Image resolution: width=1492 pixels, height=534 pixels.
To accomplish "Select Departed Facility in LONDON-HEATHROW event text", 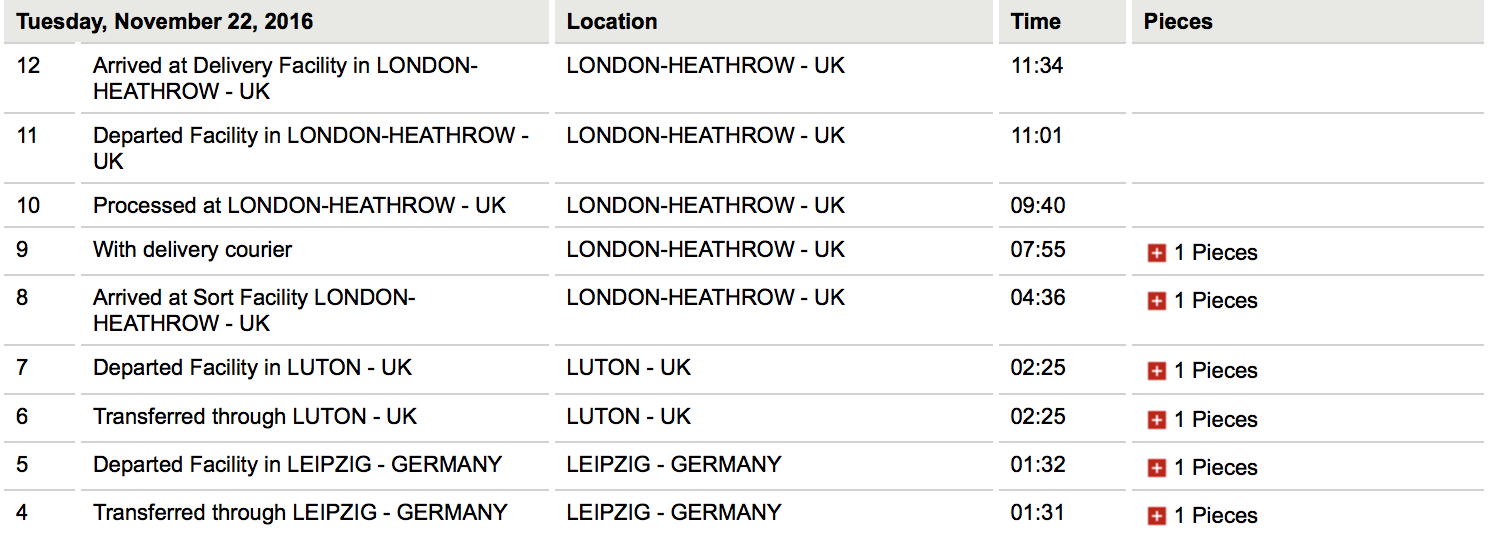I will click(x=310, y=148).
